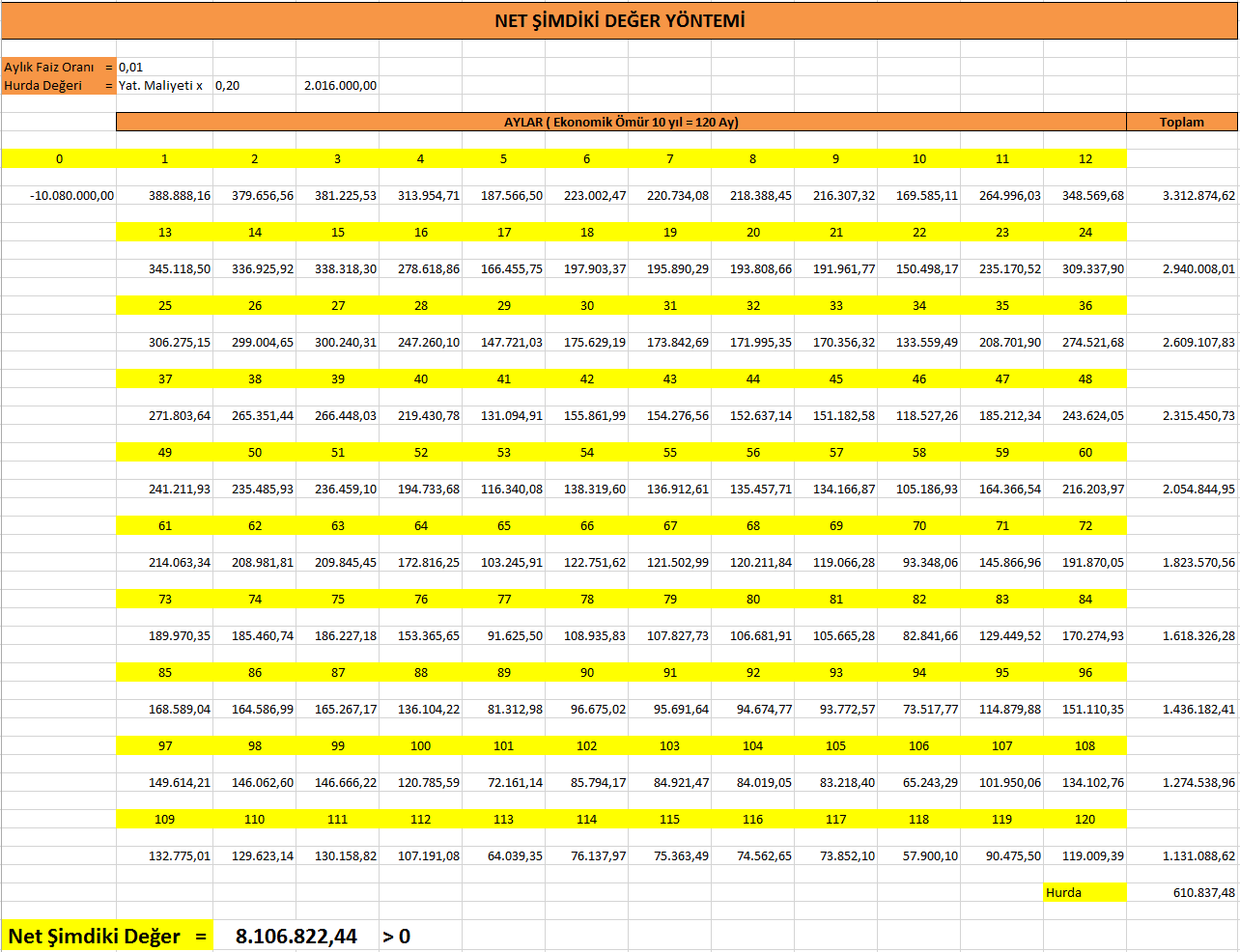This screenshot has height=952, width=1240.
Task: Select the month 120 header cell
Action: (x=1085, y=820)
